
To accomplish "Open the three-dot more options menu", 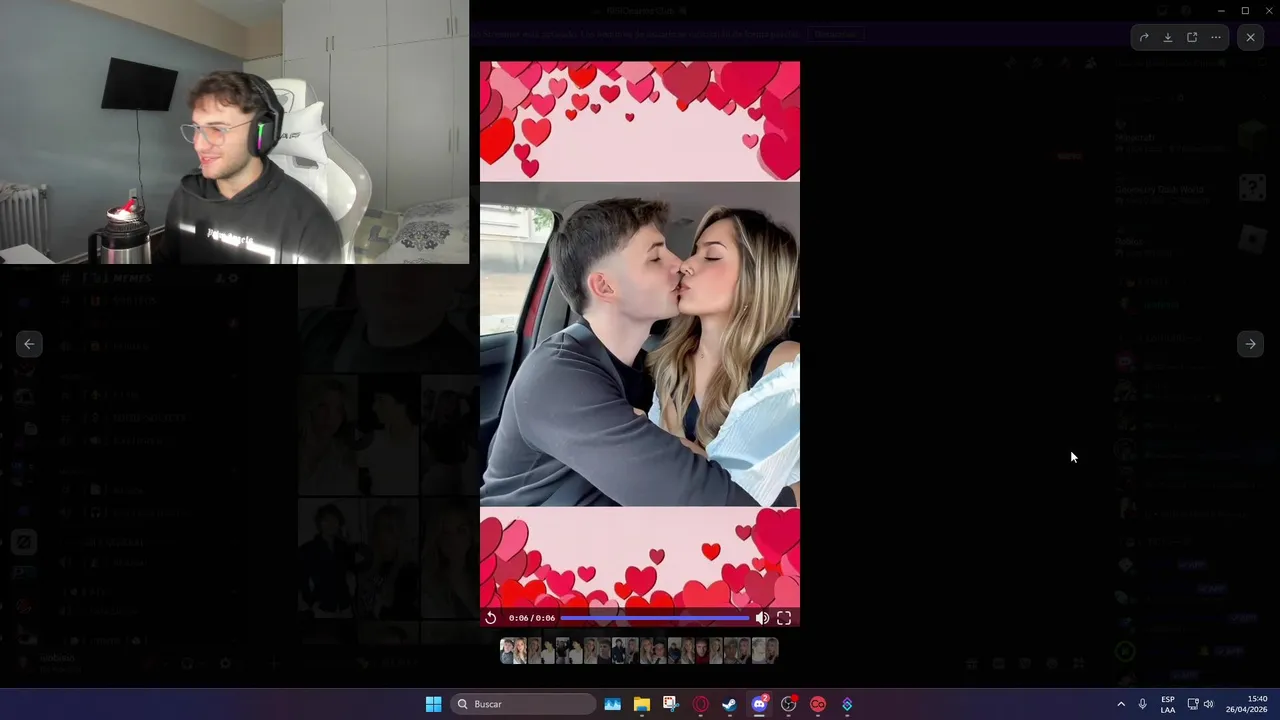I will [1216, 37].
